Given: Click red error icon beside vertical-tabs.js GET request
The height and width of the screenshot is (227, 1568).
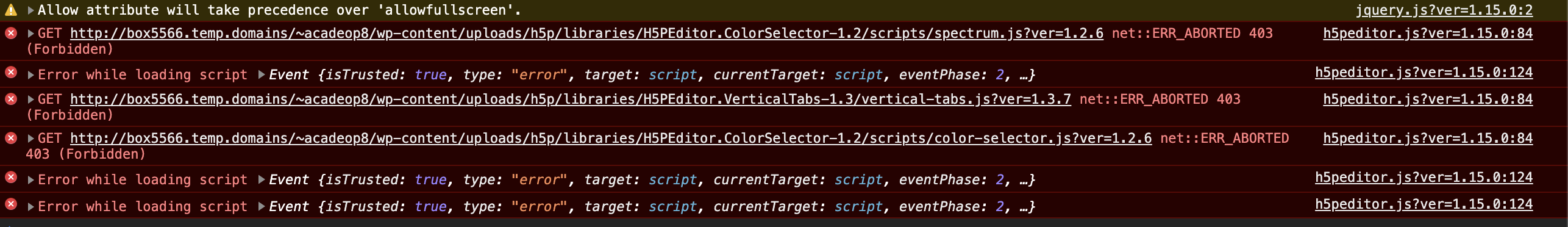Looking at the screenshot, I should click(x=11, y=99).
